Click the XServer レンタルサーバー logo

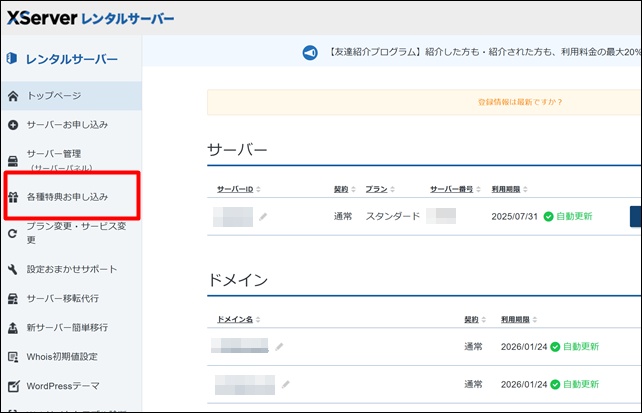click(x=90, y=18)
